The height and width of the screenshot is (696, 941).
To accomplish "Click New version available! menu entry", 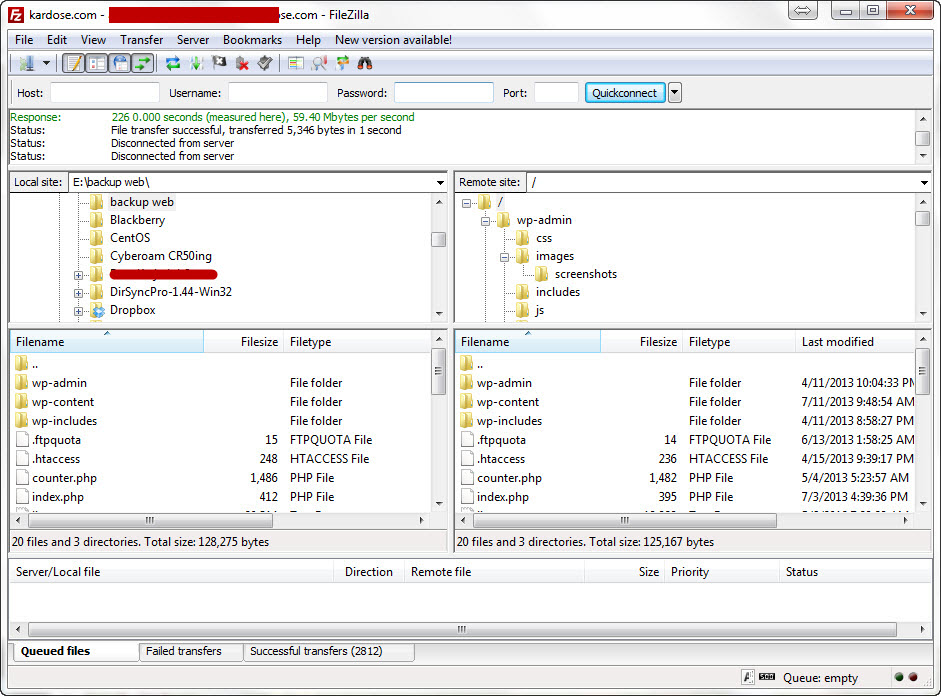I will pos(393,40).
